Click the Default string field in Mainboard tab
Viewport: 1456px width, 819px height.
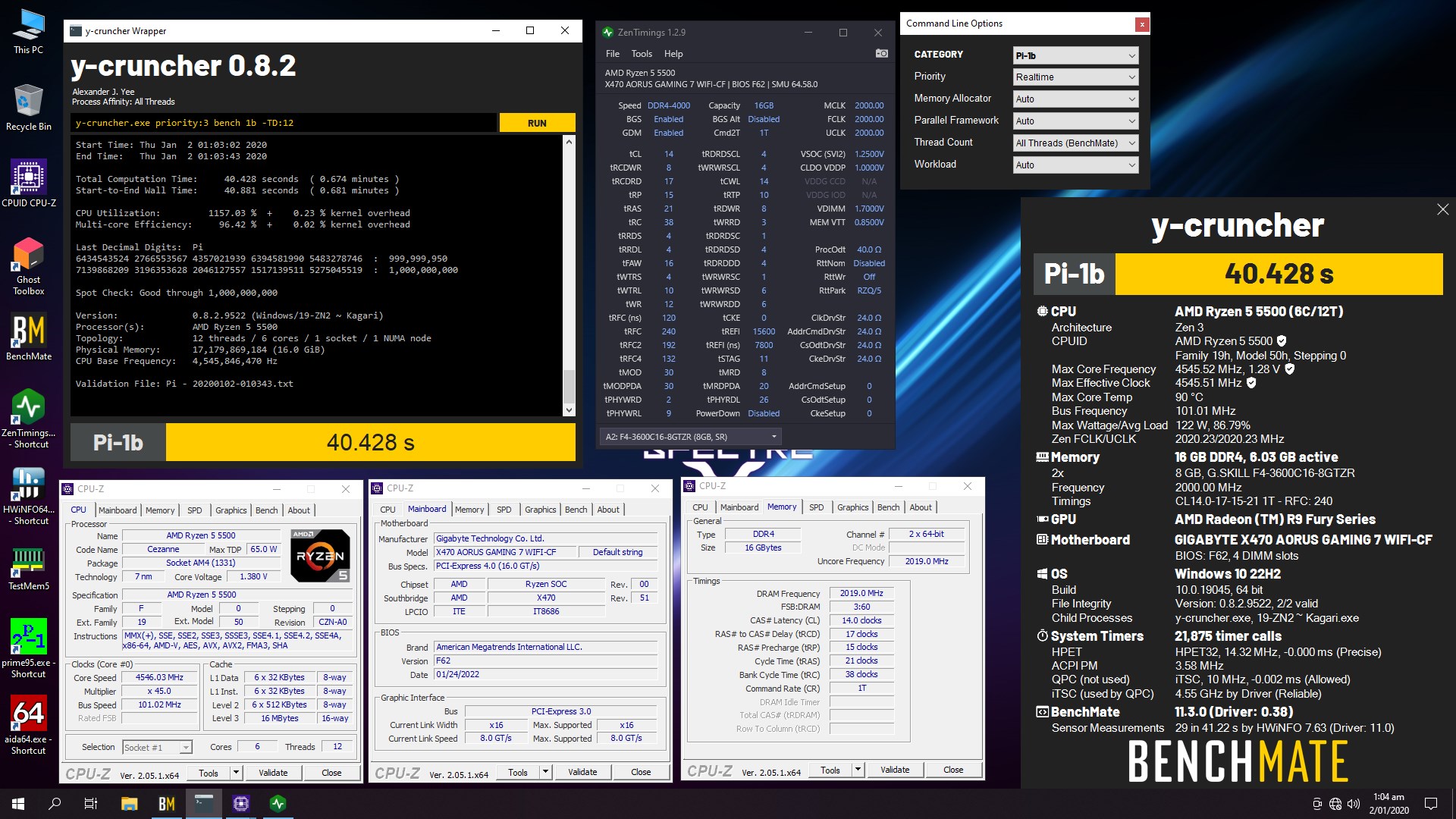(617, 552)
